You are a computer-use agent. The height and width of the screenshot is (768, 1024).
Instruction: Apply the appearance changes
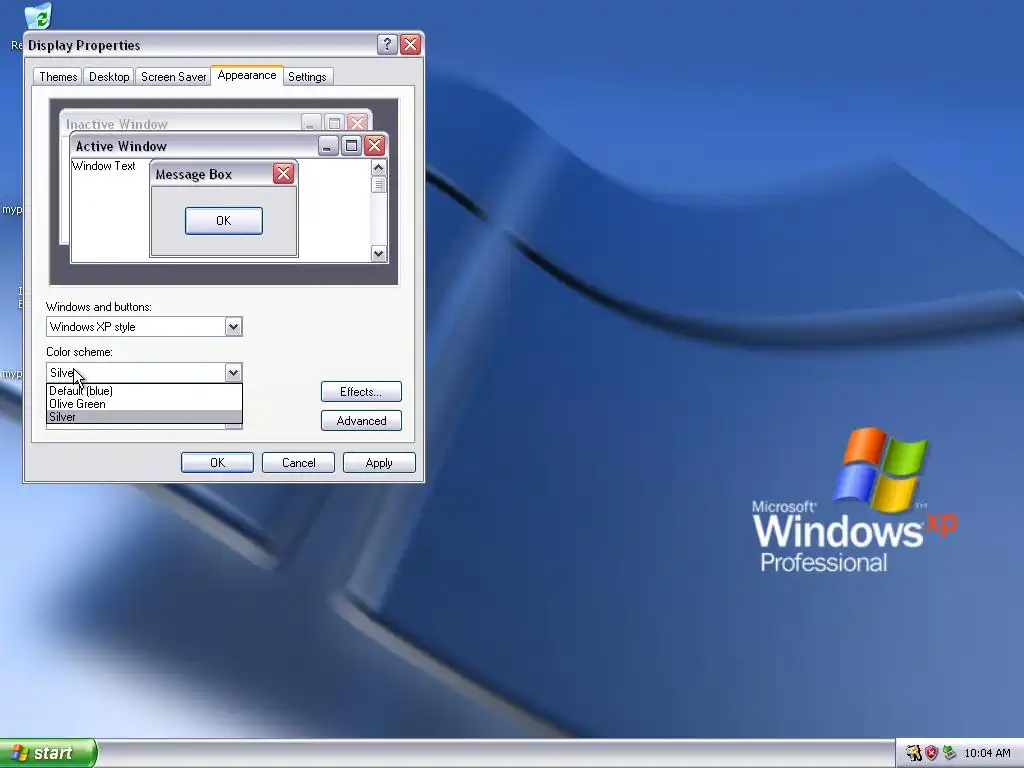pos(379,462)
